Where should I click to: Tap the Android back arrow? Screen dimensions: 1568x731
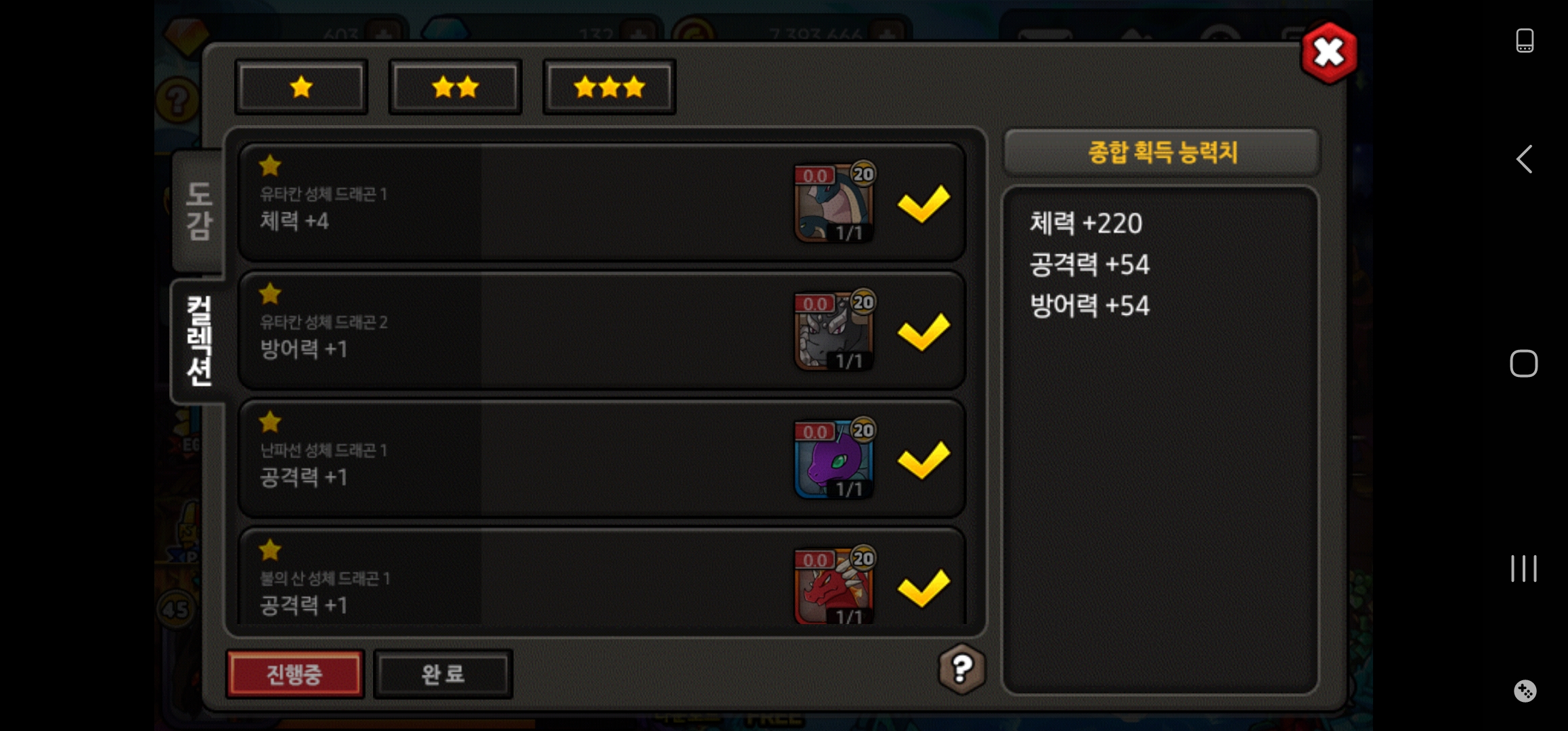coord(1524,159)
